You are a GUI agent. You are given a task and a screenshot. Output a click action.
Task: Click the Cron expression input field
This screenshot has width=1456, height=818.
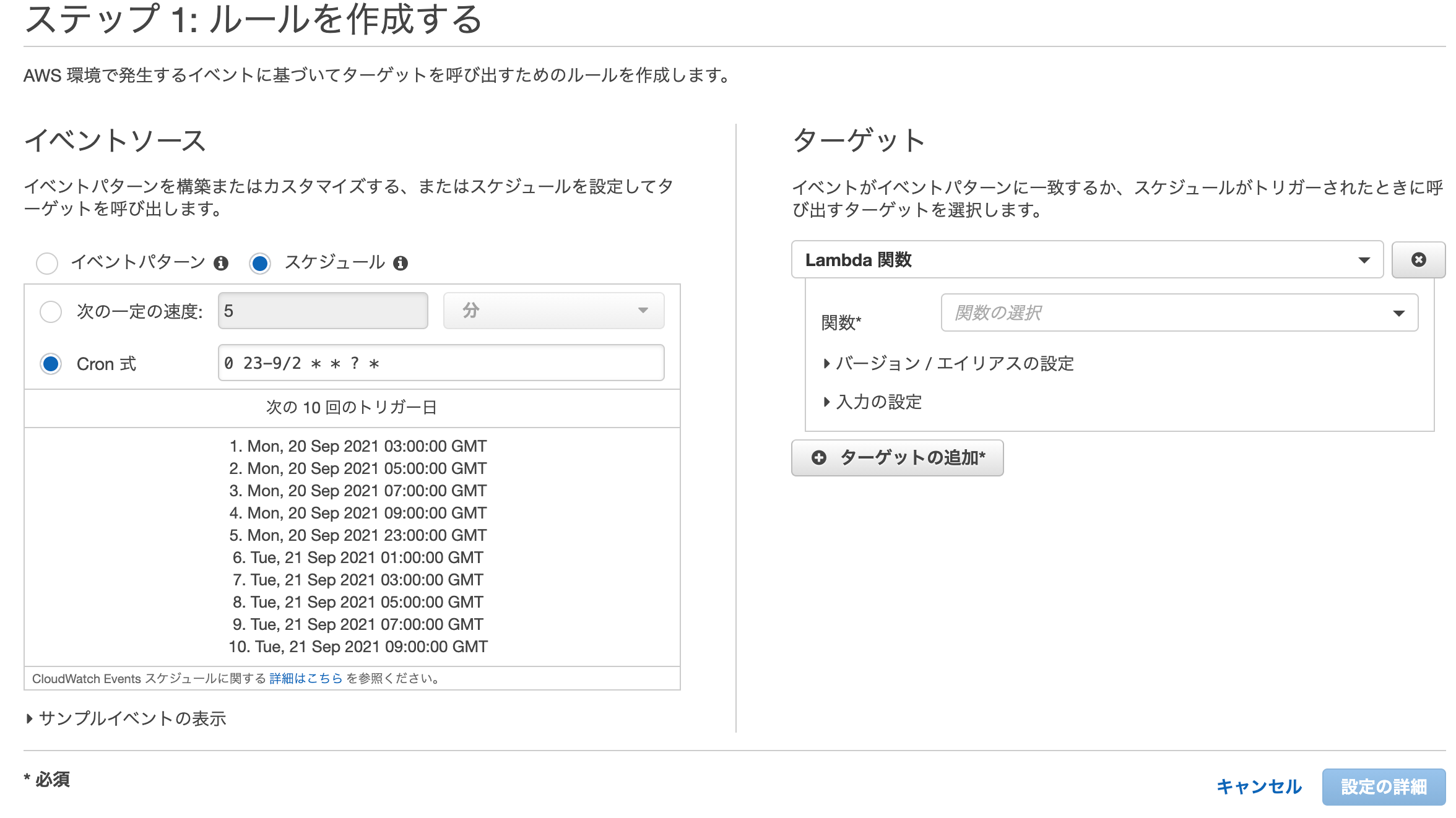tap(441, 363)
